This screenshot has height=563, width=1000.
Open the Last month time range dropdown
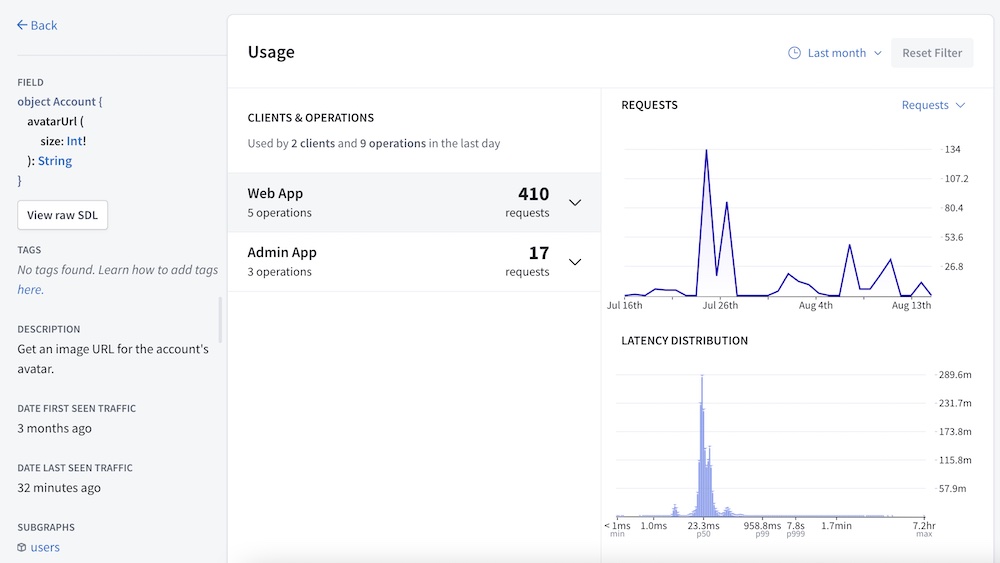(835, 53)
